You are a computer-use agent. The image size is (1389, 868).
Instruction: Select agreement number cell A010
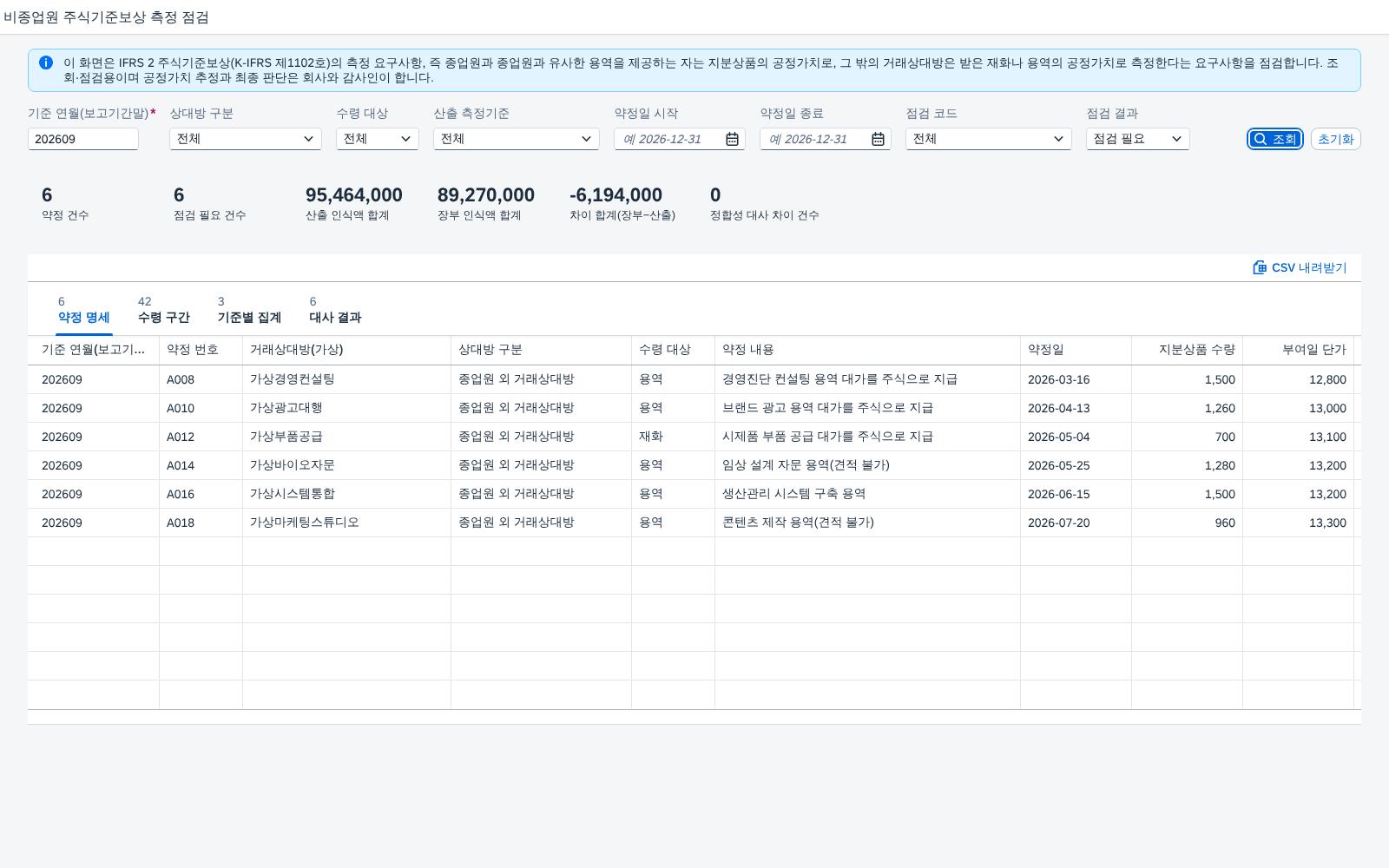tap(201, 408)
